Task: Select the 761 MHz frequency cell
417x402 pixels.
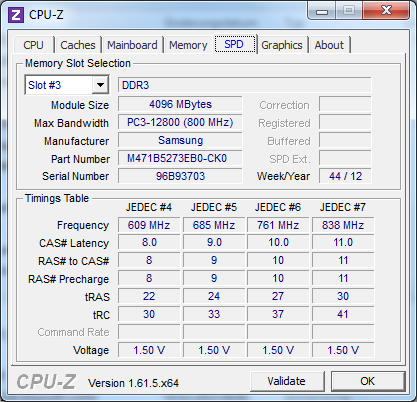Action: [278, 225]
